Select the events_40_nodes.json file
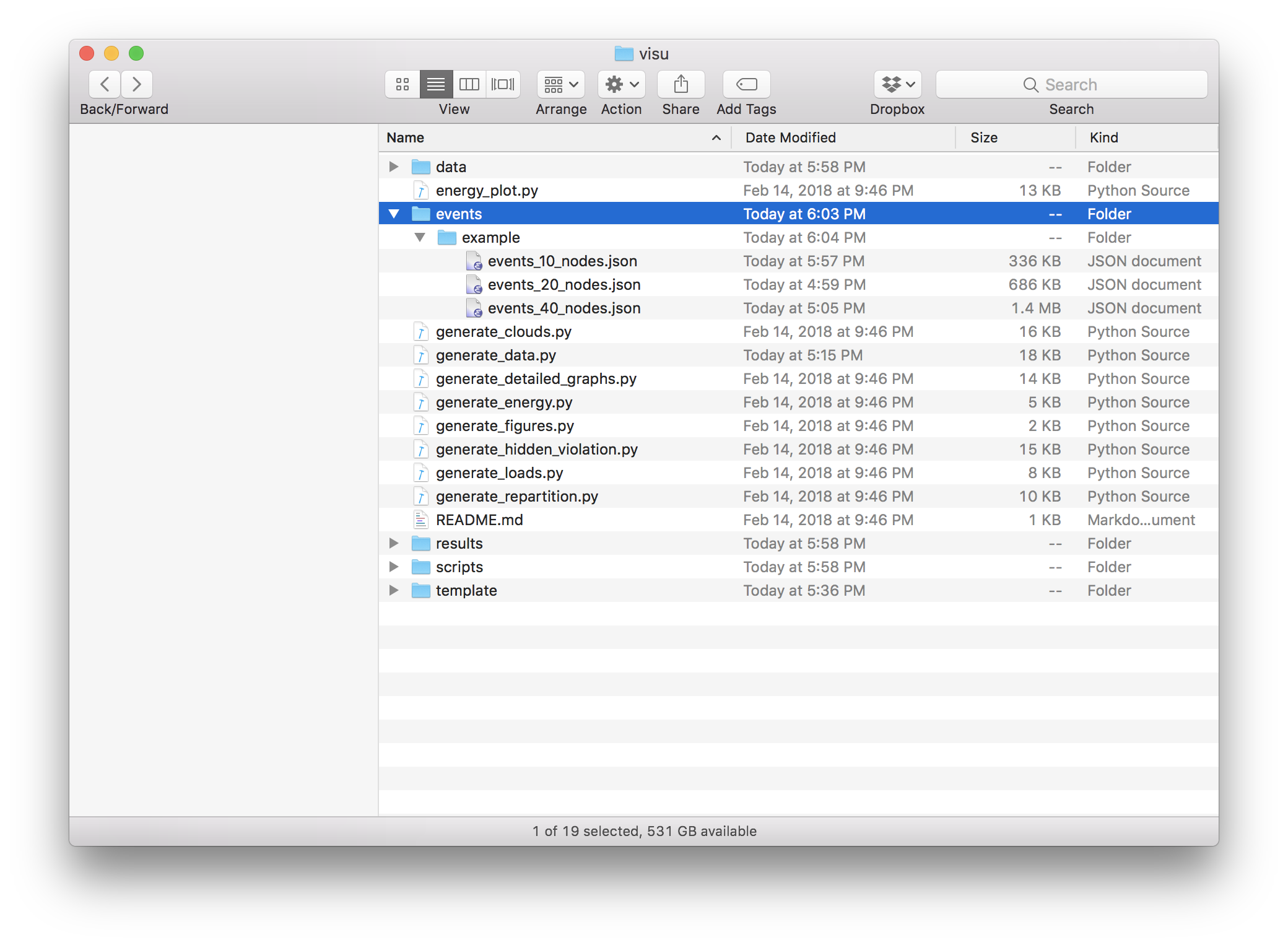1288x945 pixels. click(x=563, y=308)
